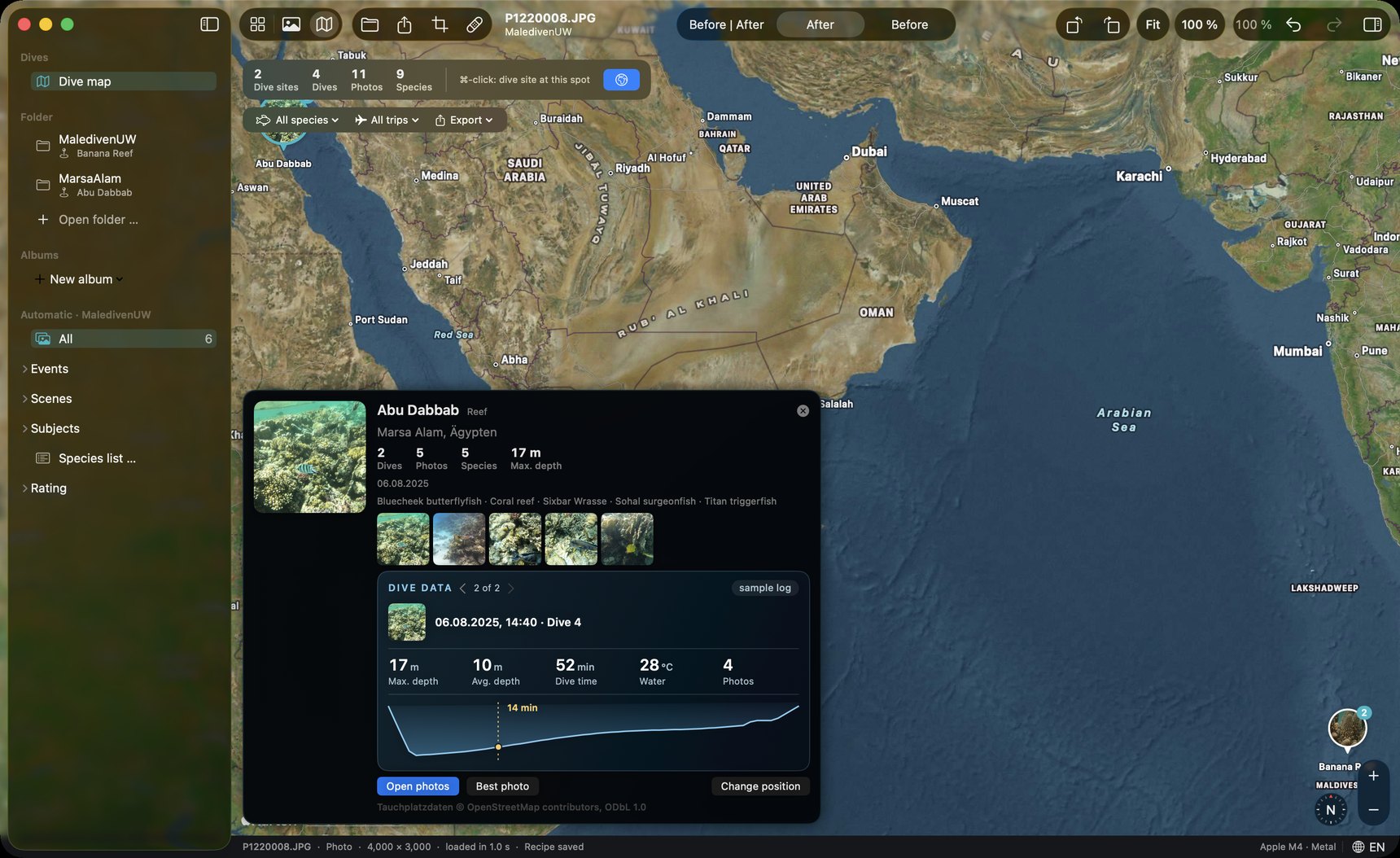This screenshot has height=858, width=1400.
Task: Toggle the right inspector panel icon
Action: (1372, 24)
